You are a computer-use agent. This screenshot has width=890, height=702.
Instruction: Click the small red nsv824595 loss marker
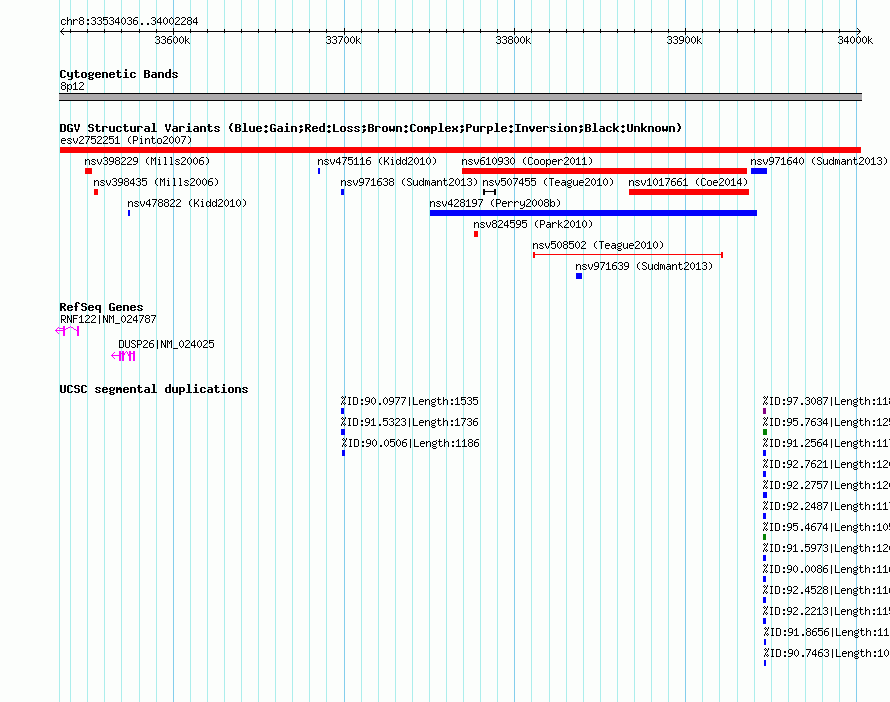pyautogui.click(x=476, y=234)
